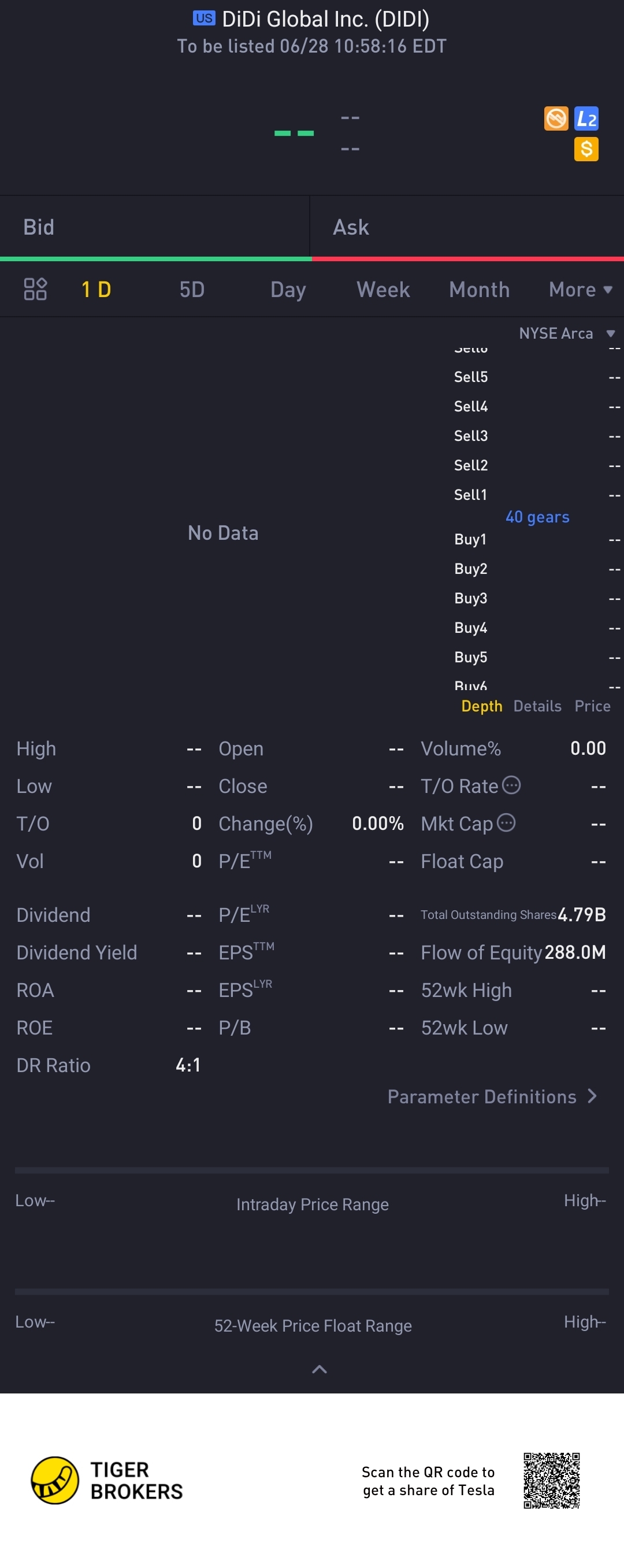Tap the orange no-shorting icon
624x1568 pixels.
coord(556,118)
